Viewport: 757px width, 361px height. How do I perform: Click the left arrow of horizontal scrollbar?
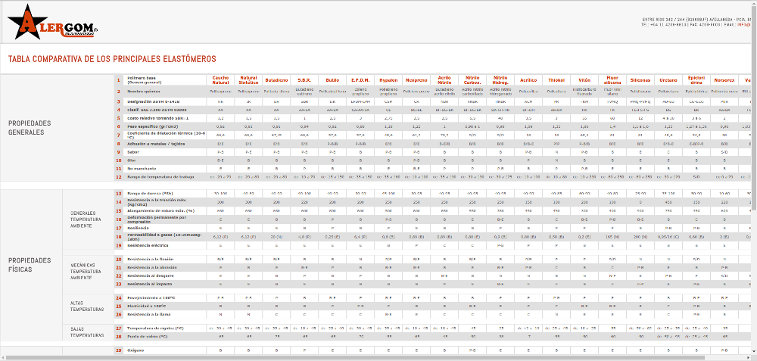click(x=2, y=358)
